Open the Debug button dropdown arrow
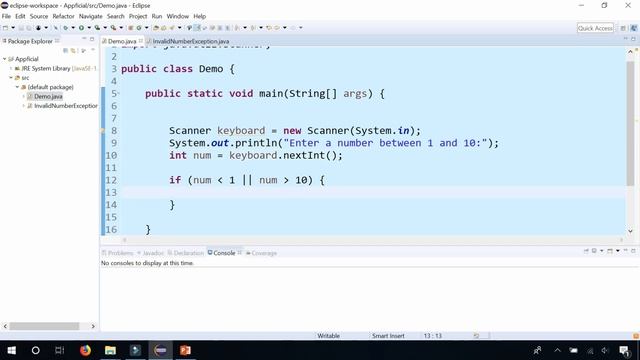This screenshot has height=360, width=640. pos(73,28)
